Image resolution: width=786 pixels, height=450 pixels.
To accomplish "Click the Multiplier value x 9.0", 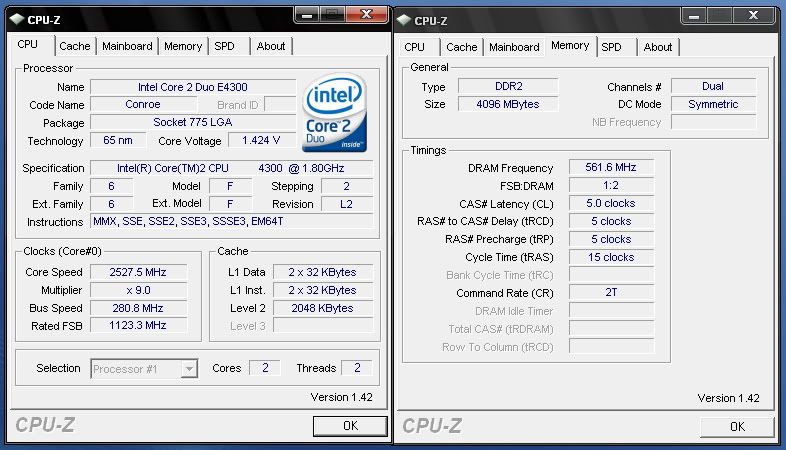I will click(x=138, y=290).
